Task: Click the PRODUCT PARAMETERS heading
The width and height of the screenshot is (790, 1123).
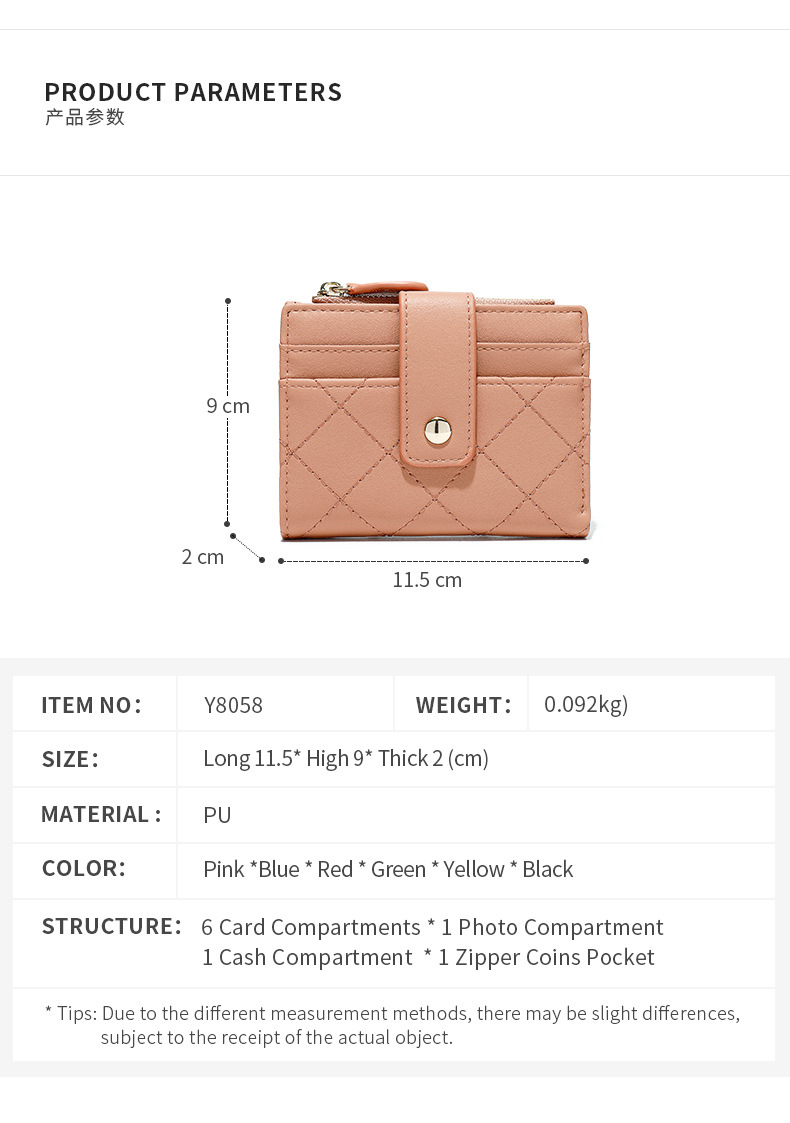Action: pyautogui.click(x=193, y=92)
